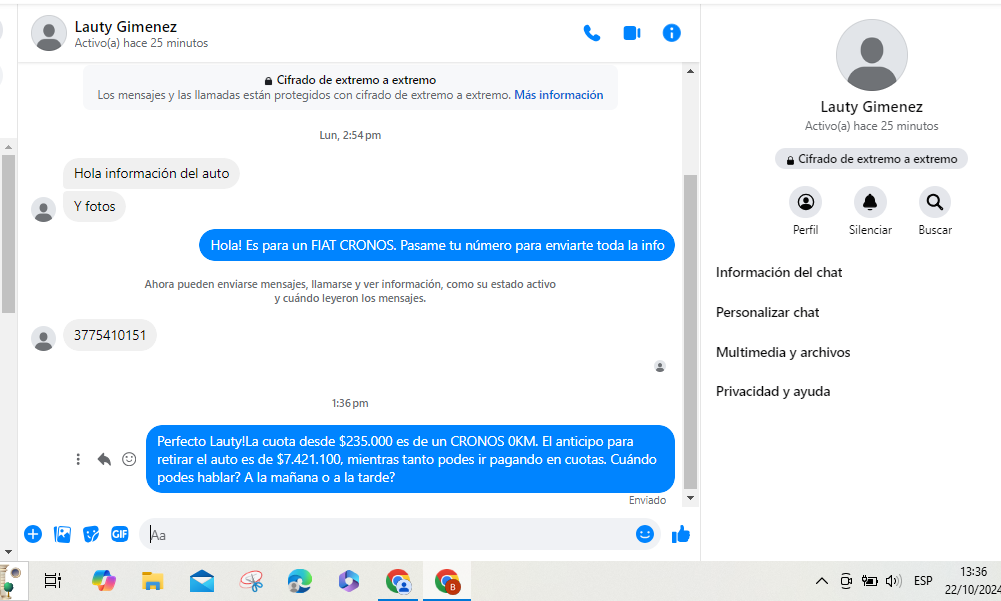
Task: Open the emoji picker in message box
Action: coord(645,534)
